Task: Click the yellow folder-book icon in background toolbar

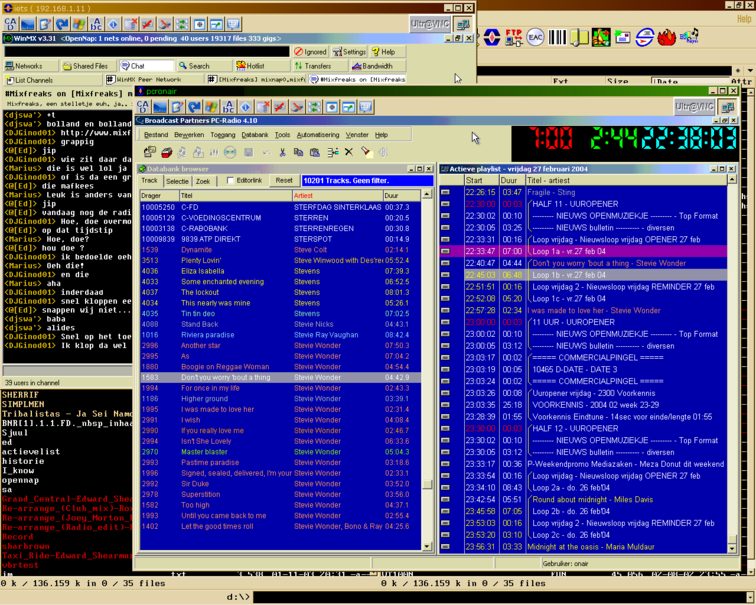Action: click(579, 37)
